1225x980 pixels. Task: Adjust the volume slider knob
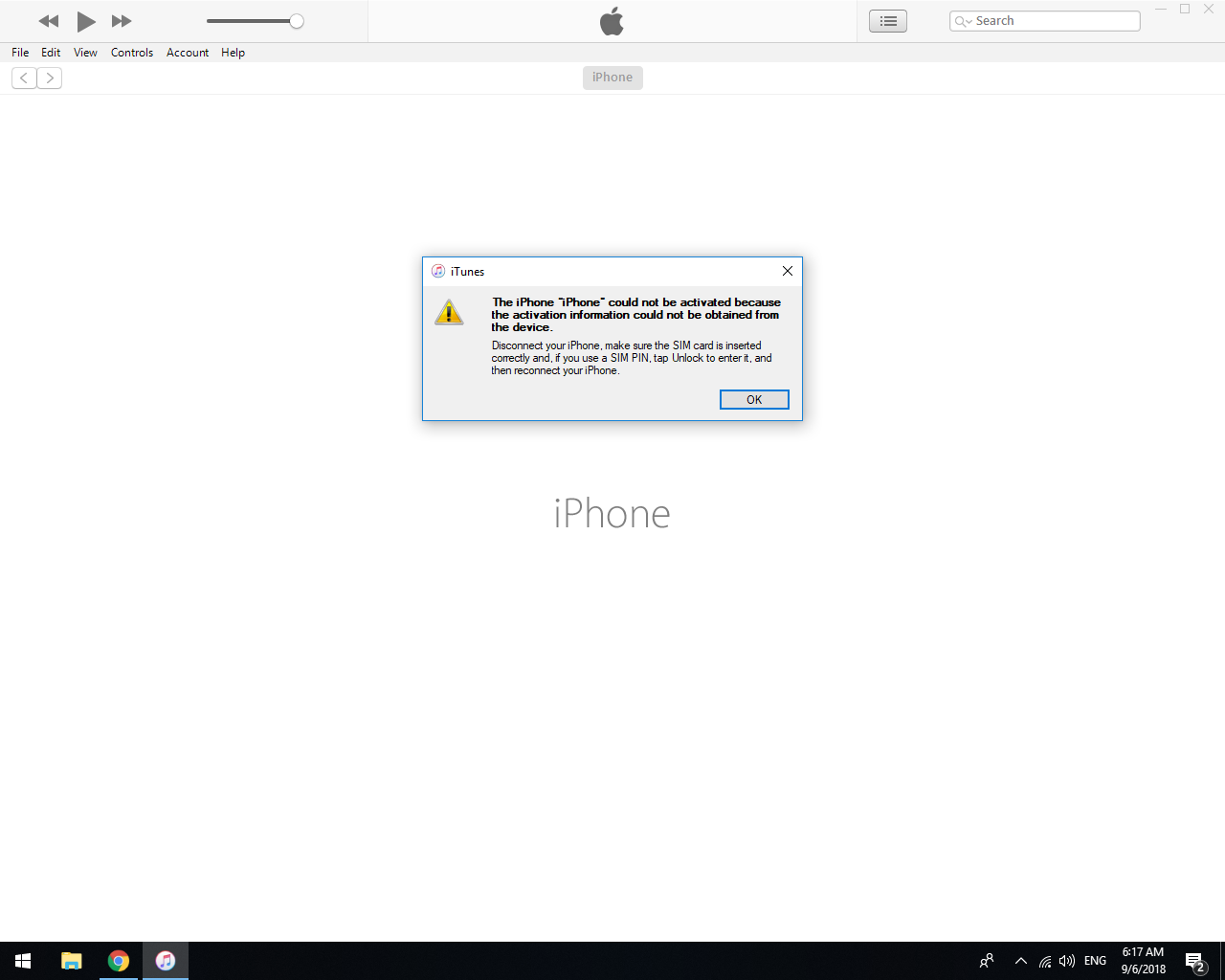(x=297, y=21)
